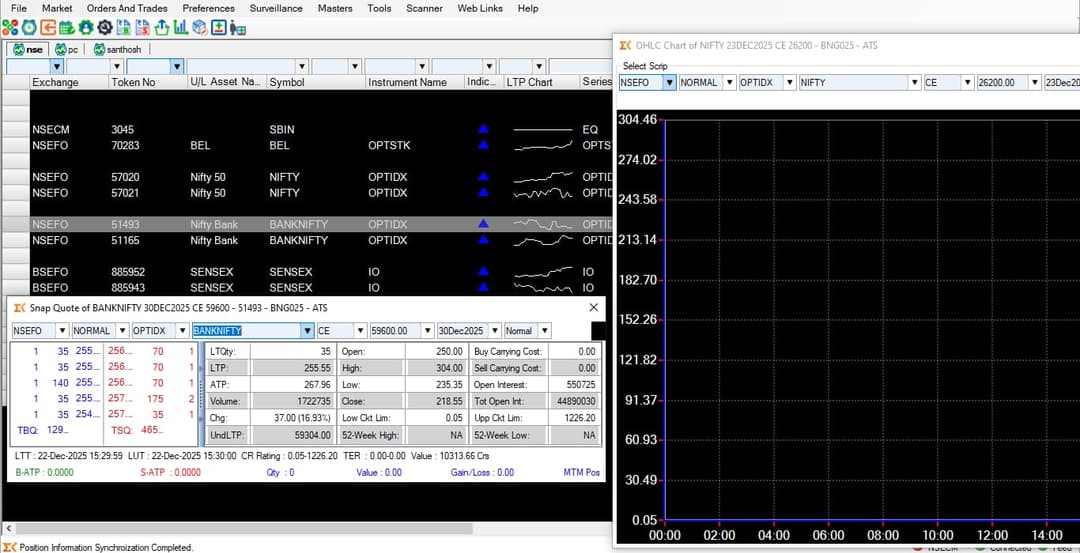Image resolution: width=1080 pixels, height=553 pixels.
Task: Open the File menu
Action: point(19,8)
